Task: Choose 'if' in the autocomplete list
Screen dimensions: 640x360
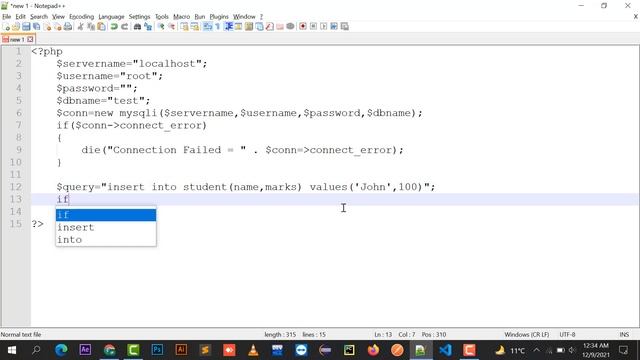Action: coord(106,215)
